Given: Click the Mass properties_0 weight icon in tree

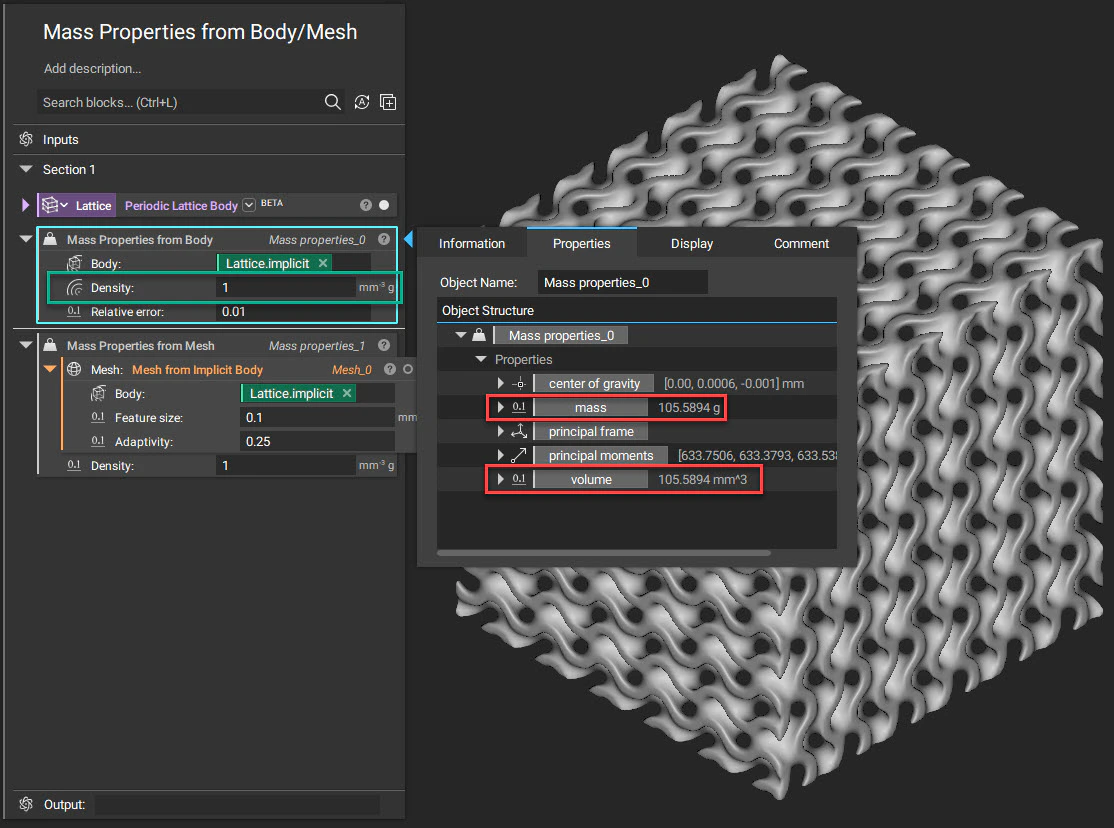Looking at the screenshot, I should (479, 335).
